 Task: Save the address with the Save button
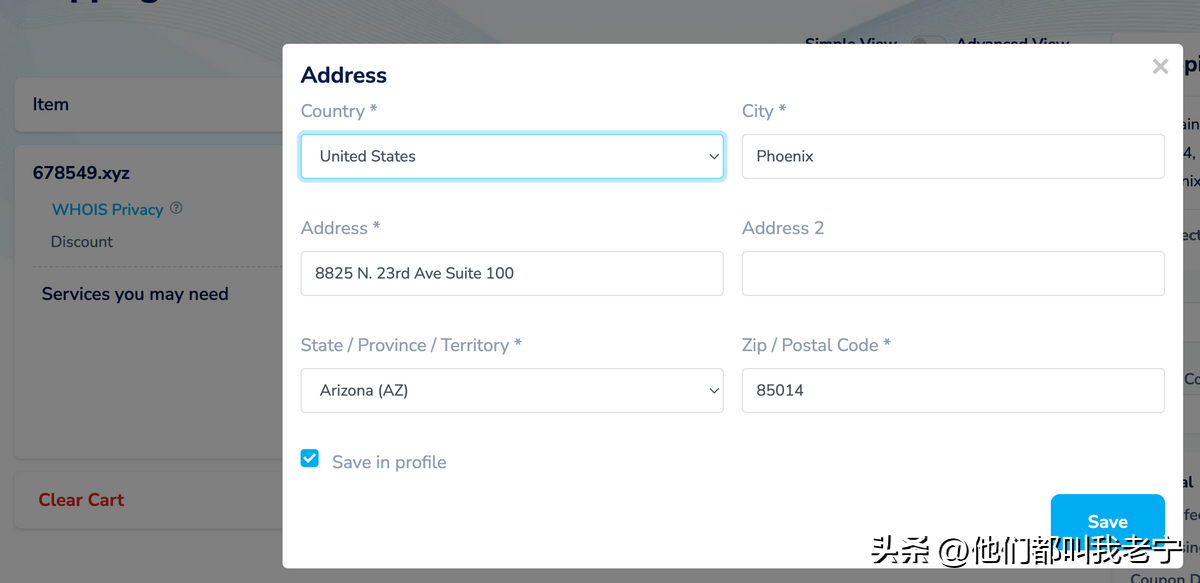(x=1107, y=521)
